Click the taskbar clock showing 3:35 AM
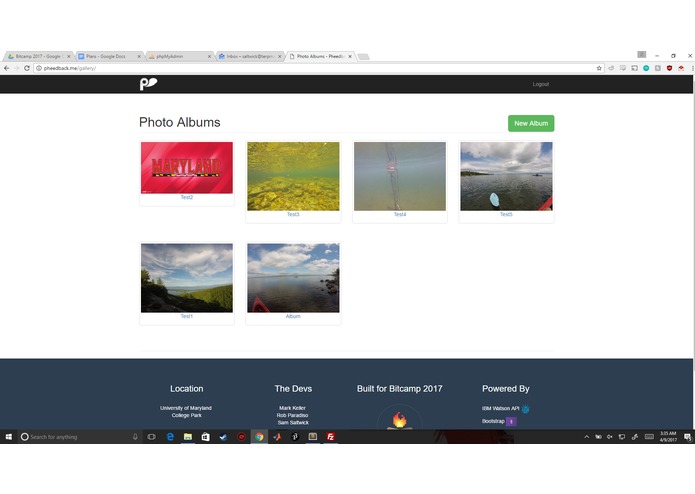Image resolution: width=695 pixels, height=494 pixels. tap(668, 437)
